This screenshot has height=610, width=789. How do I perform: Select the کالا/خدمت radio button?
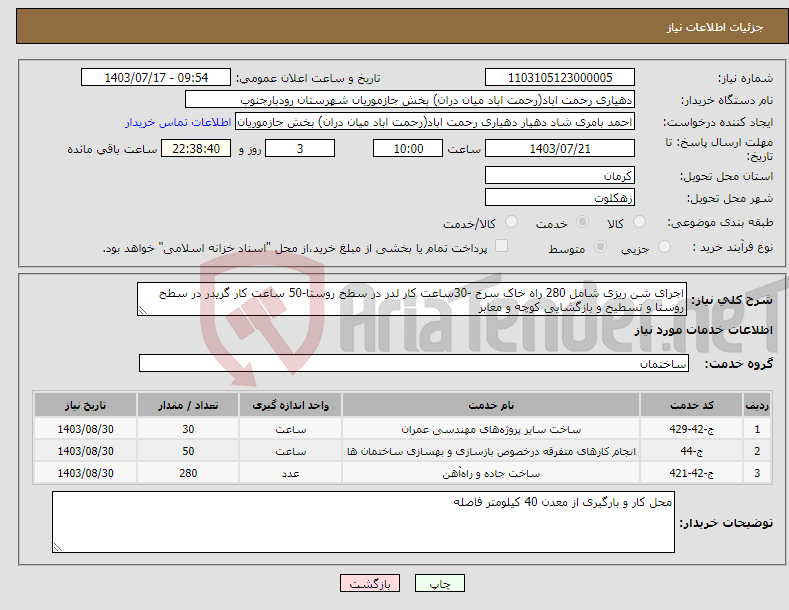point(511,222)
